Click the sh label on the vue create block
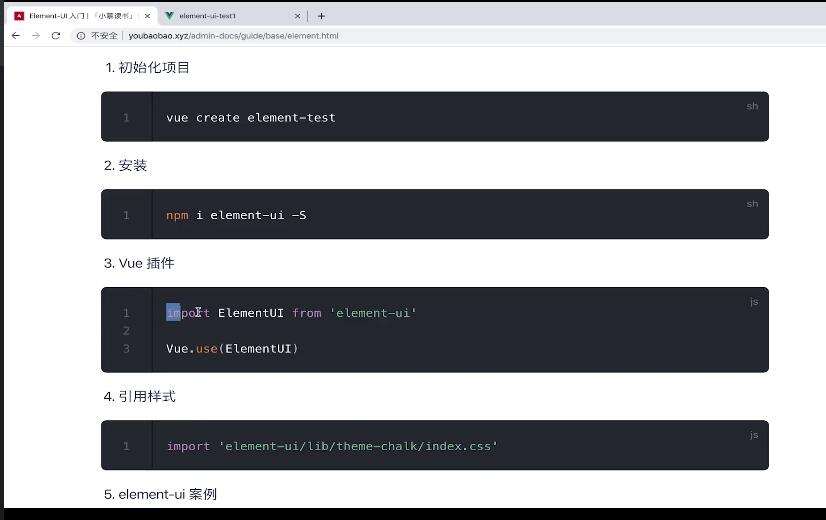The height and width of the screenshot is (520, 826). tap(752, 106)
